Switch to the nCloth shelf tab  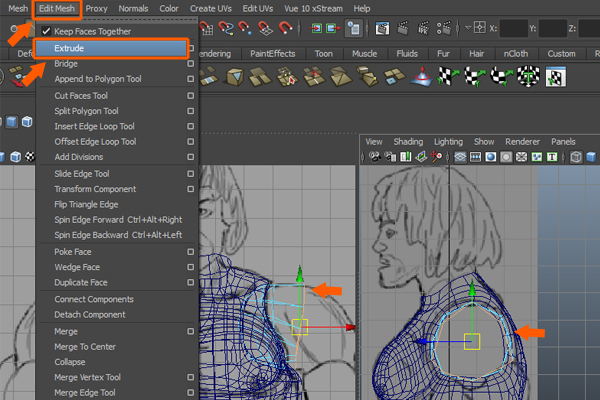tap(517, 53)
